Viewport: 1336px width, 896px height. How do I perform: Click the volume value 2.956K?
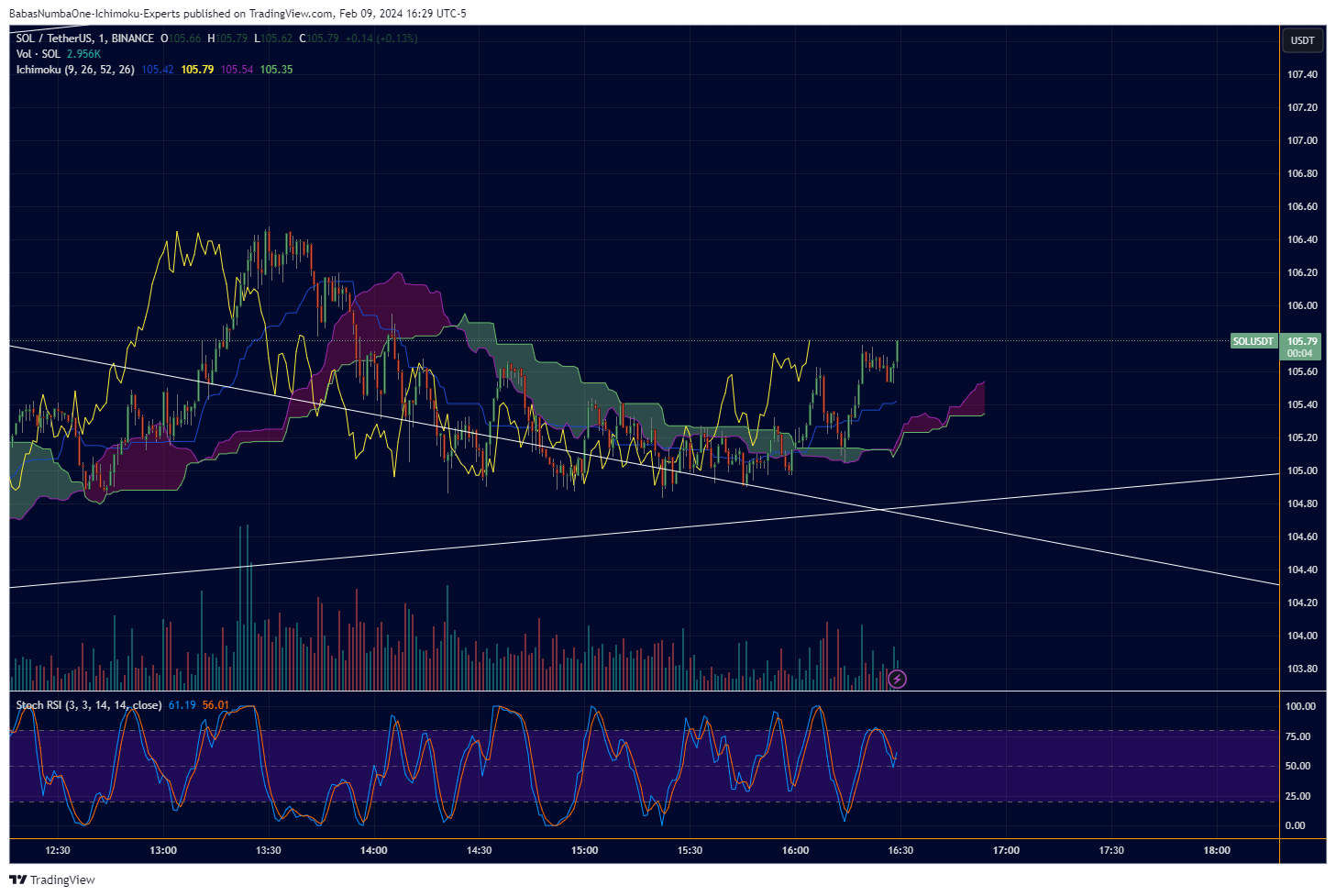click(83, 54)
